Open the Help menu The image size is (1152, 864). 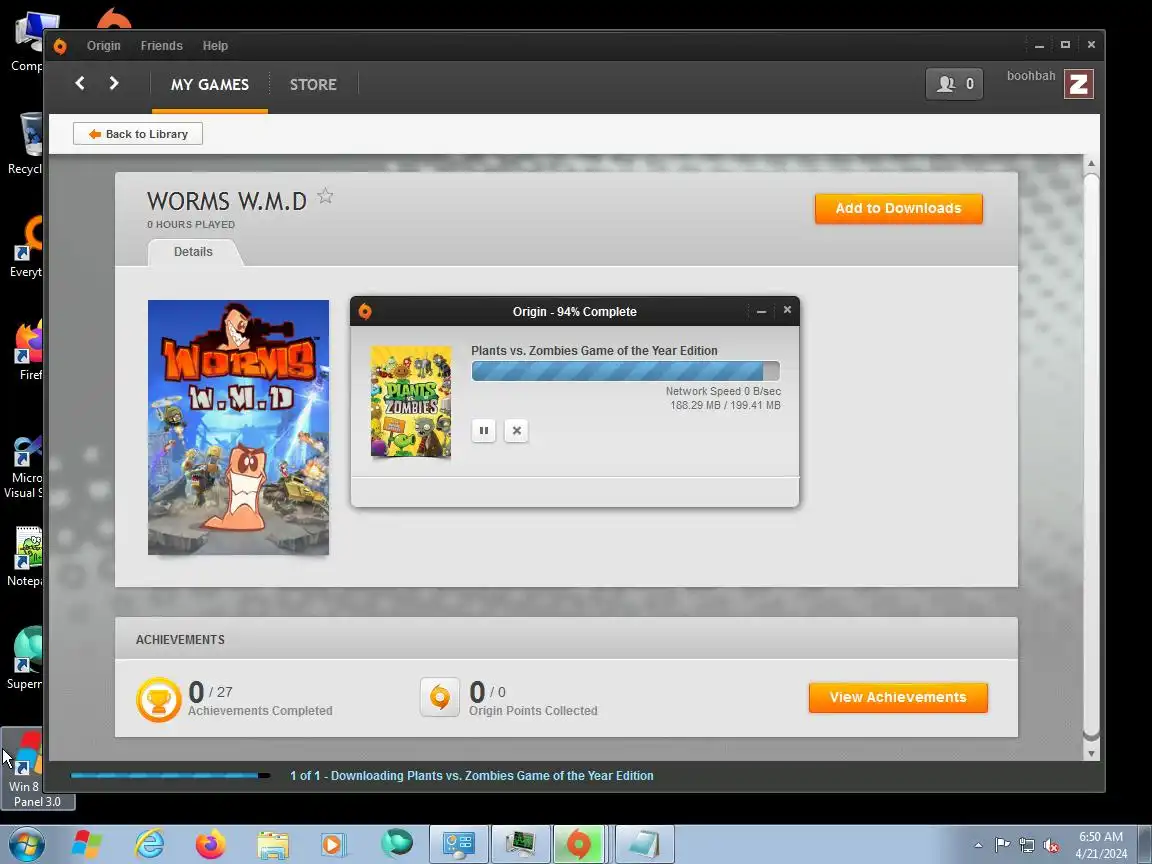[215, 46]
